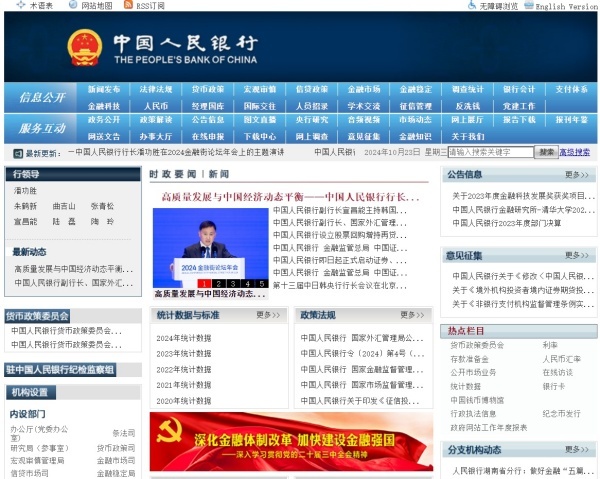
Task: Open the 机构设置 section header
Action: click(31, 393)
